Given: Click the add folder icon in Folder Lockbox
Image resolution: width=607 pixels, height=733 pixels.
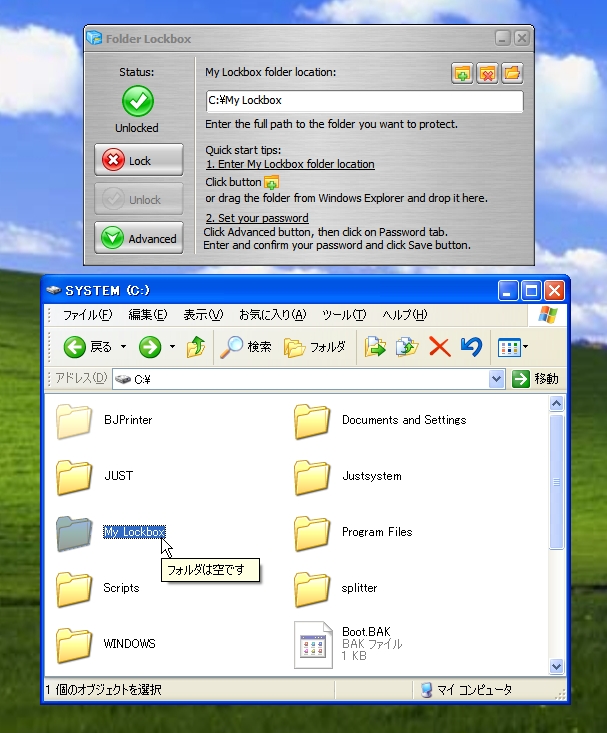Looking at the screenshot, I should point(462,73).
